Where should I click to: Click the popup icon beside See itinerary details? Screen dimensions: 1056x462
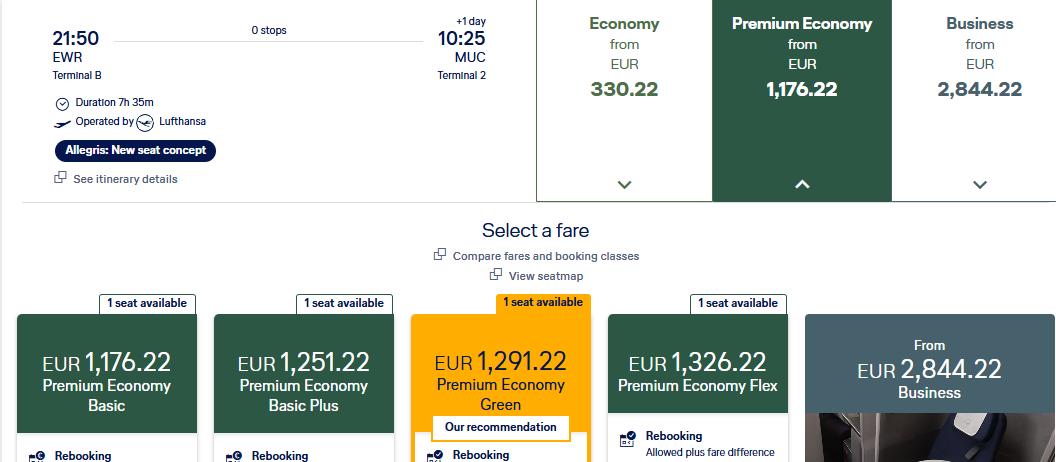[x=61, y=178]
